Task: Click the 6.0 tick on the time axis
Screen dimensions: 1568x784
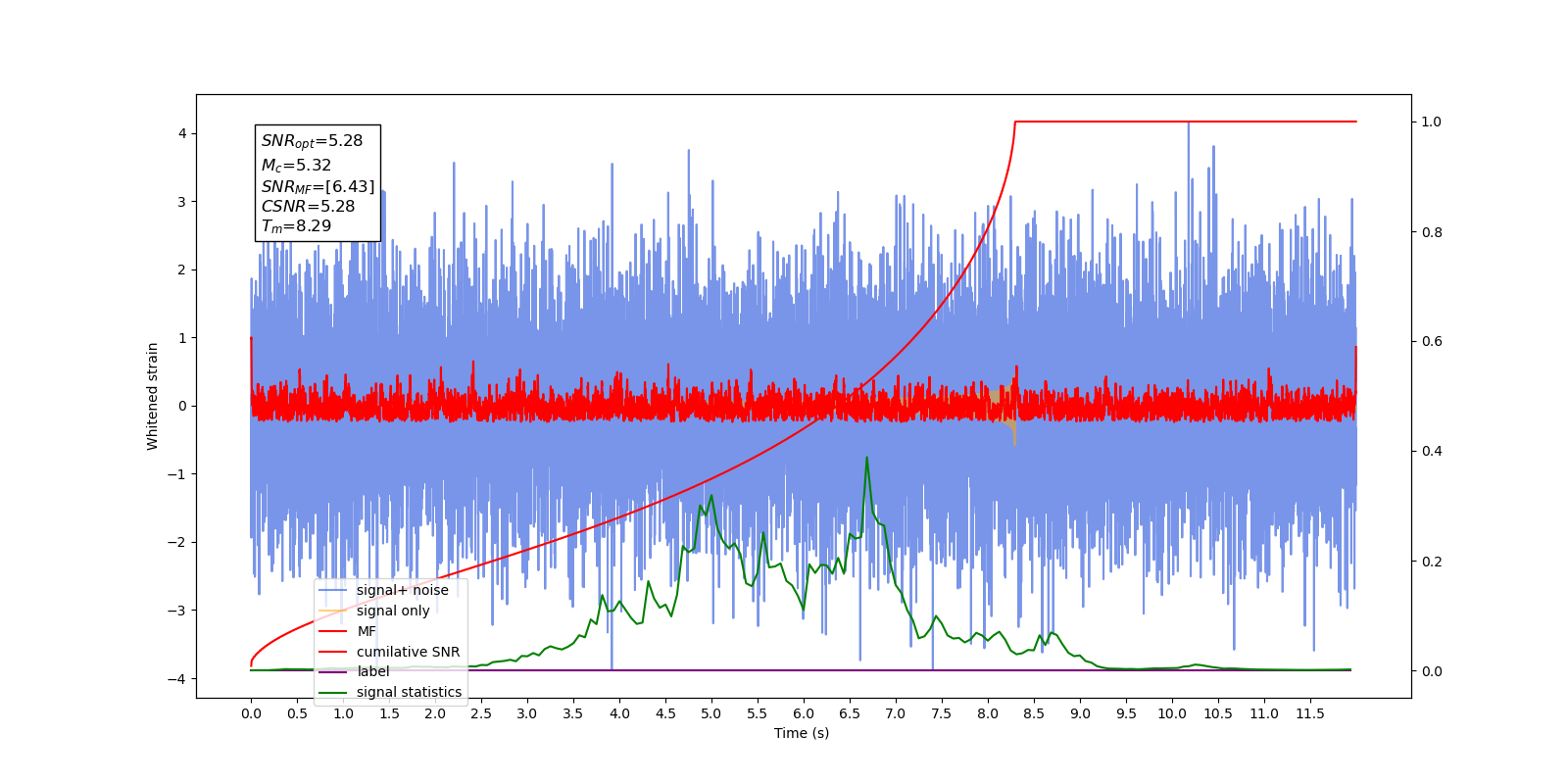Action: coord(804,713)
